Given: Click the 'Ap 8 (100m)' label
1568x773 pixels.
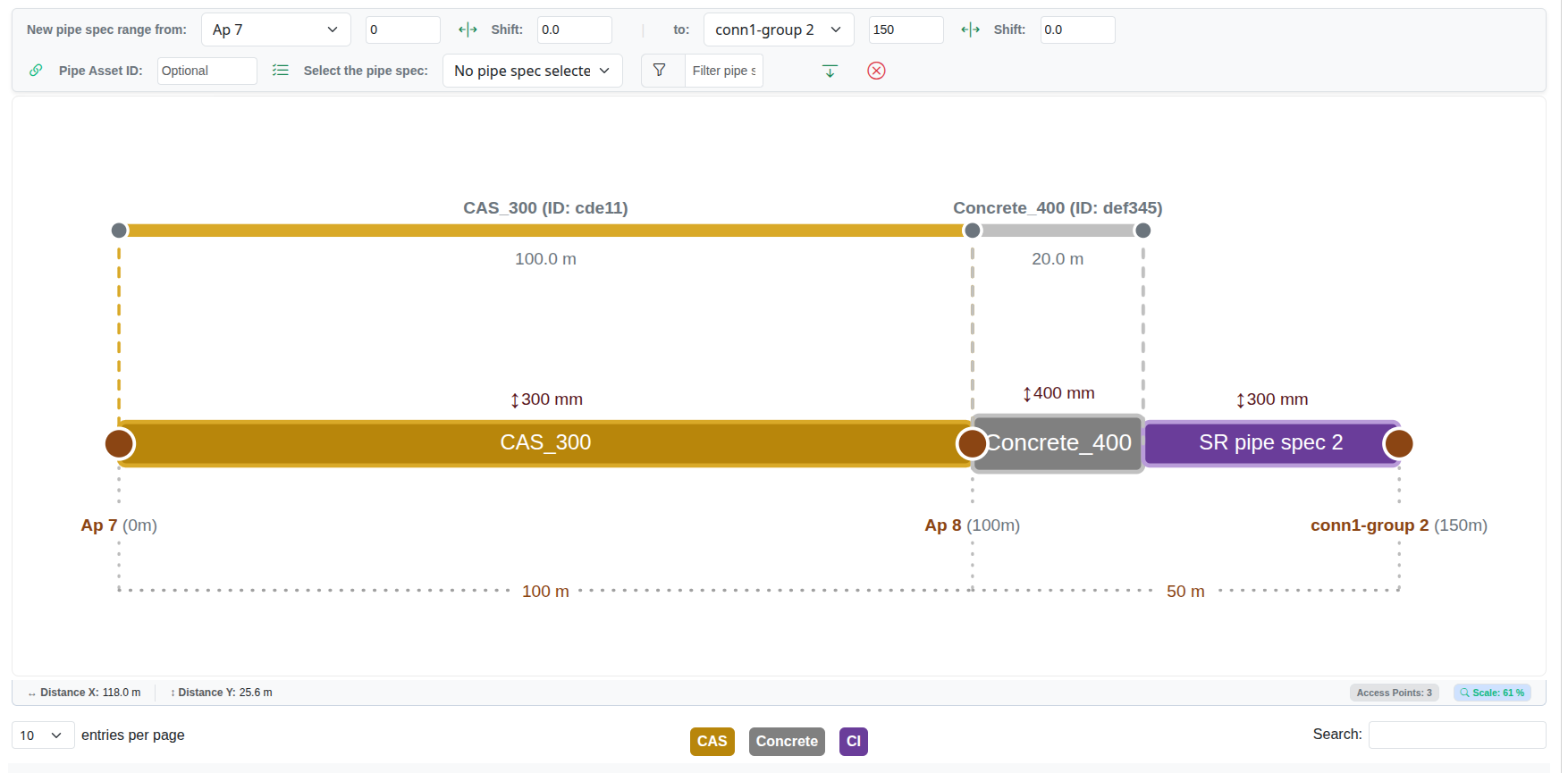Looking at the screenshot, I should 972,525.
